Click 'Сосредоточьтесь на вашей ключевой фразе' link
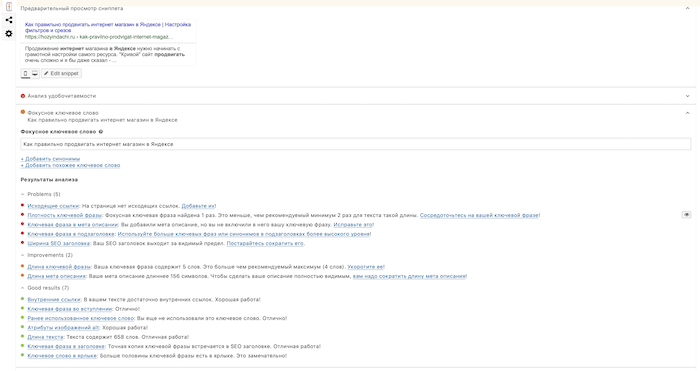 pos(479,215)
